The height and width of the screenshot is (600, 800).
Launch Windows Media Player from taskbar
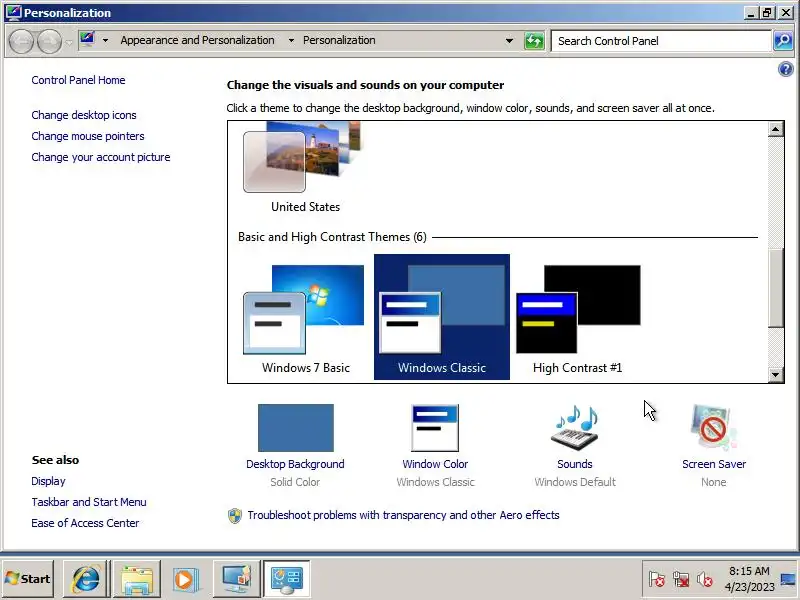click(185, 579)
